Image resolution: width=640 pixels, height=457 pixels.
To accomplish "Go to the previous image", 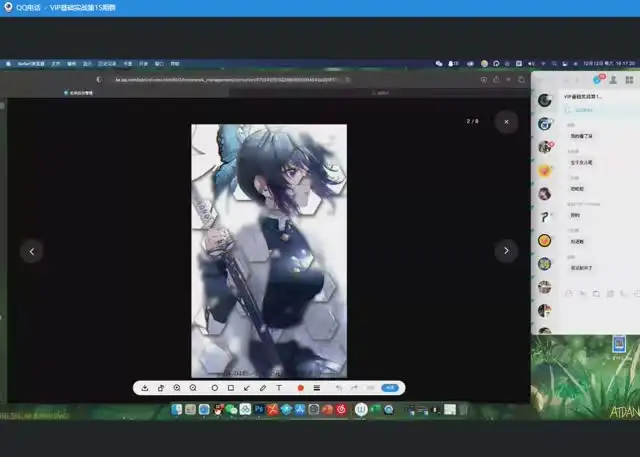I will [32, 251].
